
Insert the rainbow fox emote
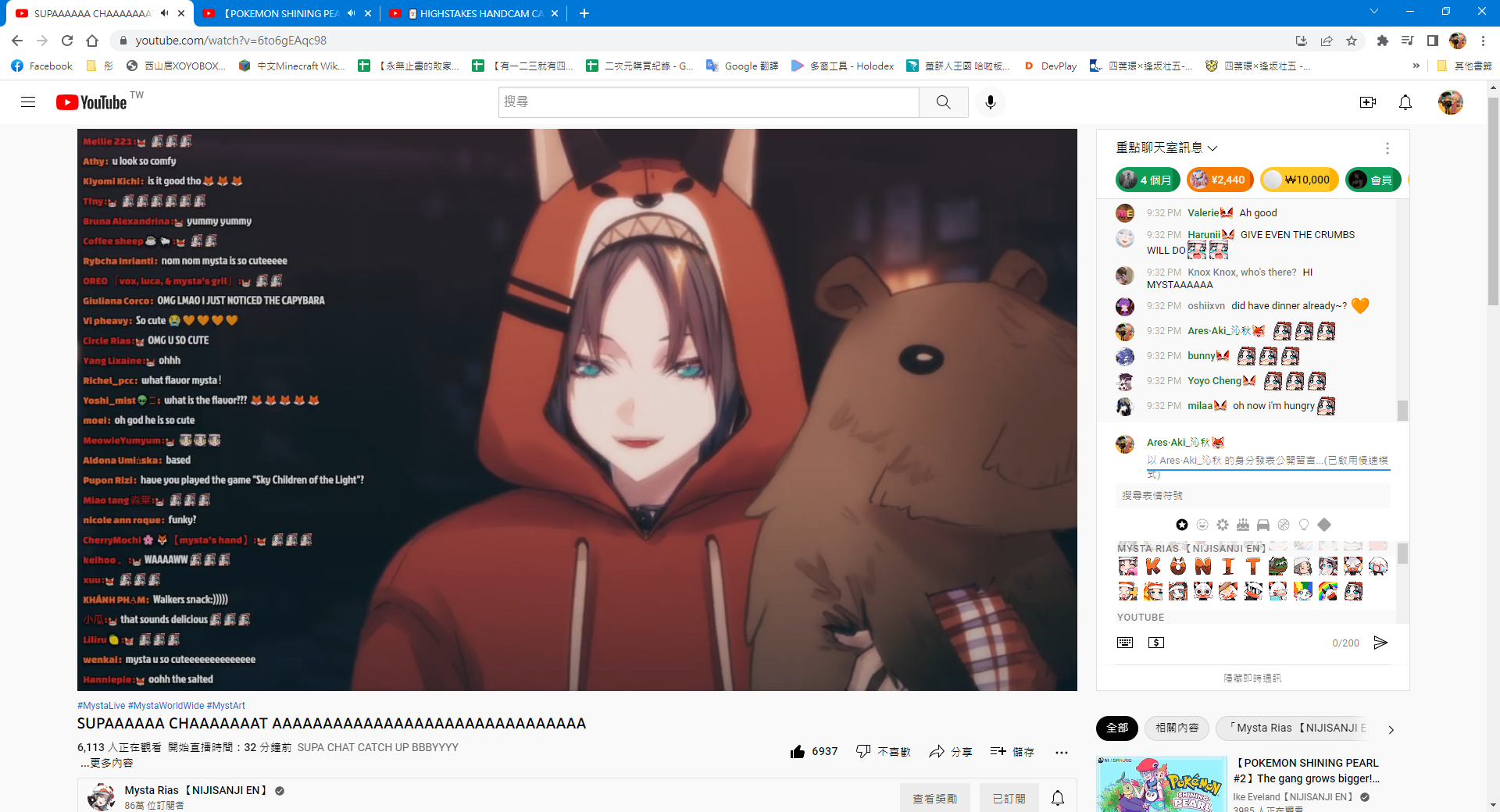(1328, 591)
